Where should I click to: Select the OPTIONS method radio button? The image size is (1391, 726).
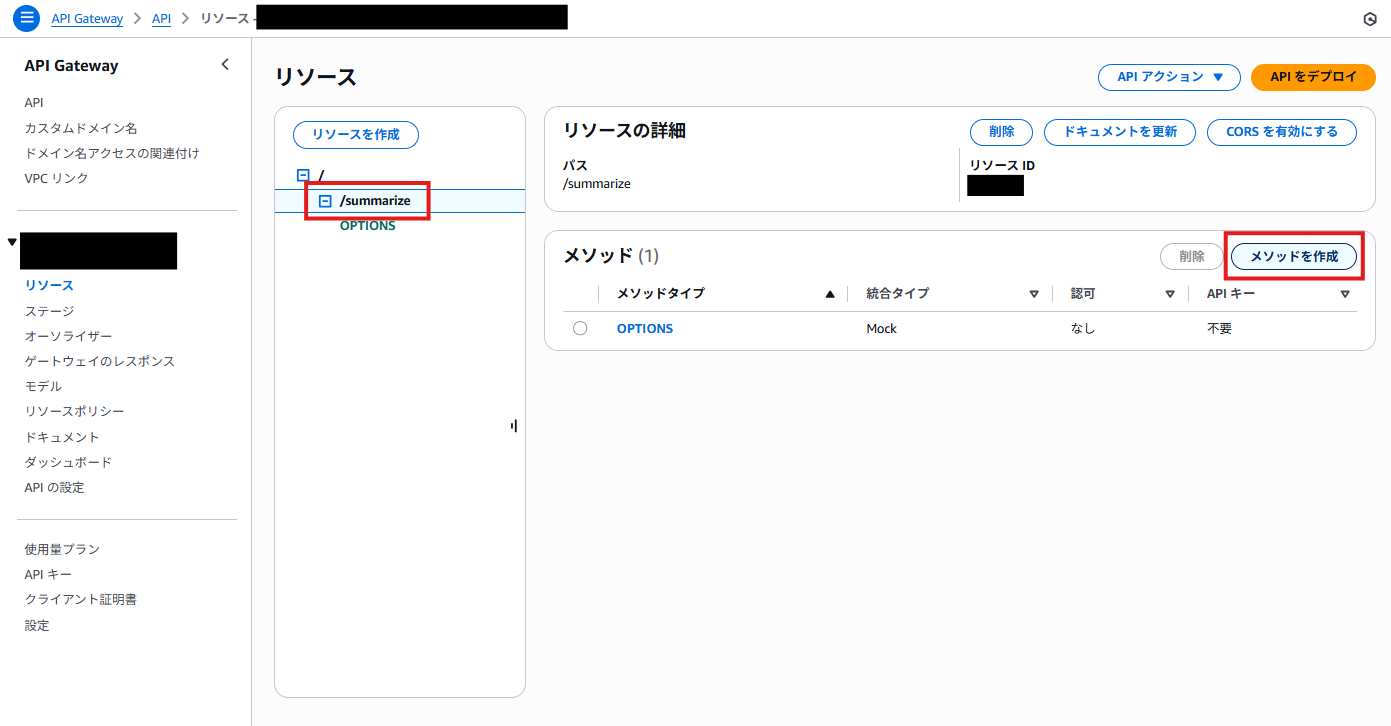click(x=580, y=328)
